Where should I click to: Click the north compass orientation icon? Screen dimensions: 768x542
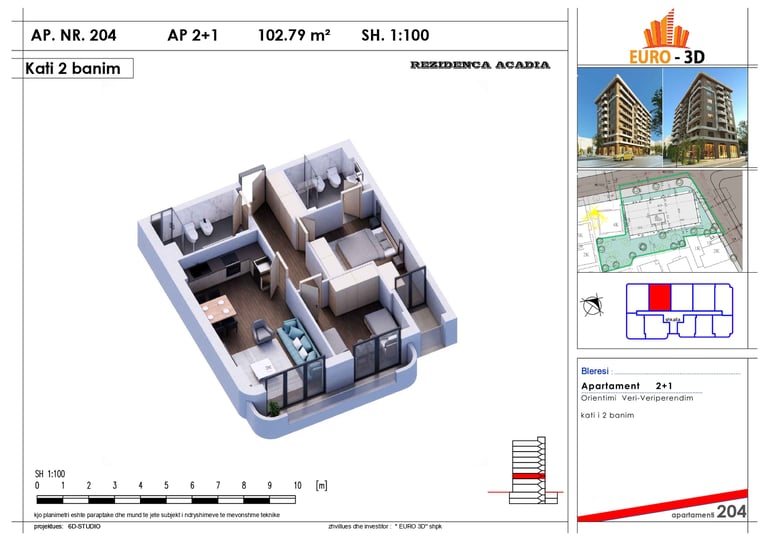point(592,306)
